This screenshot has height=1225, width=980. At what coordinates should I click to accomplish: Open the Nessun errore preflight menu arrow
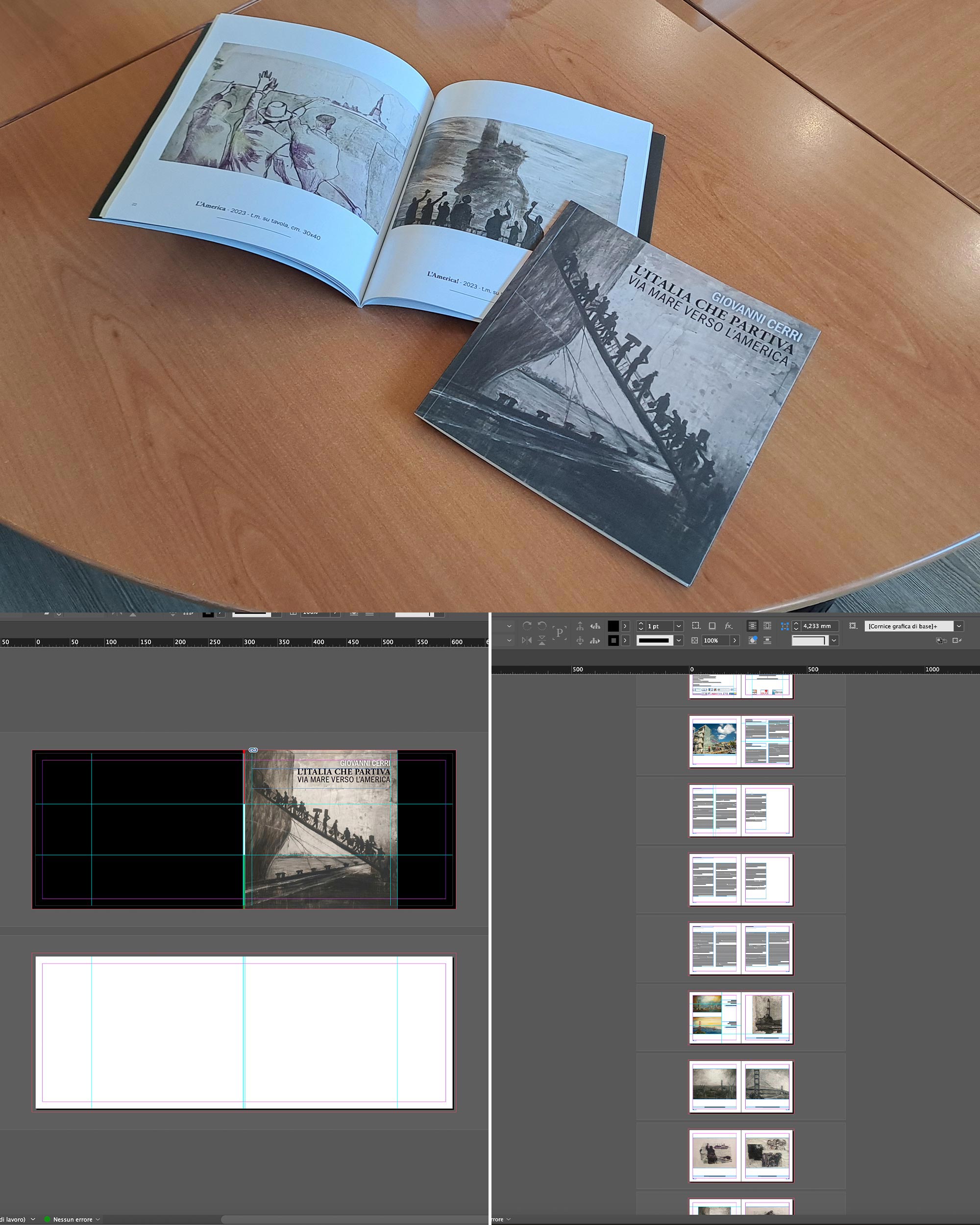[98, 1219]
